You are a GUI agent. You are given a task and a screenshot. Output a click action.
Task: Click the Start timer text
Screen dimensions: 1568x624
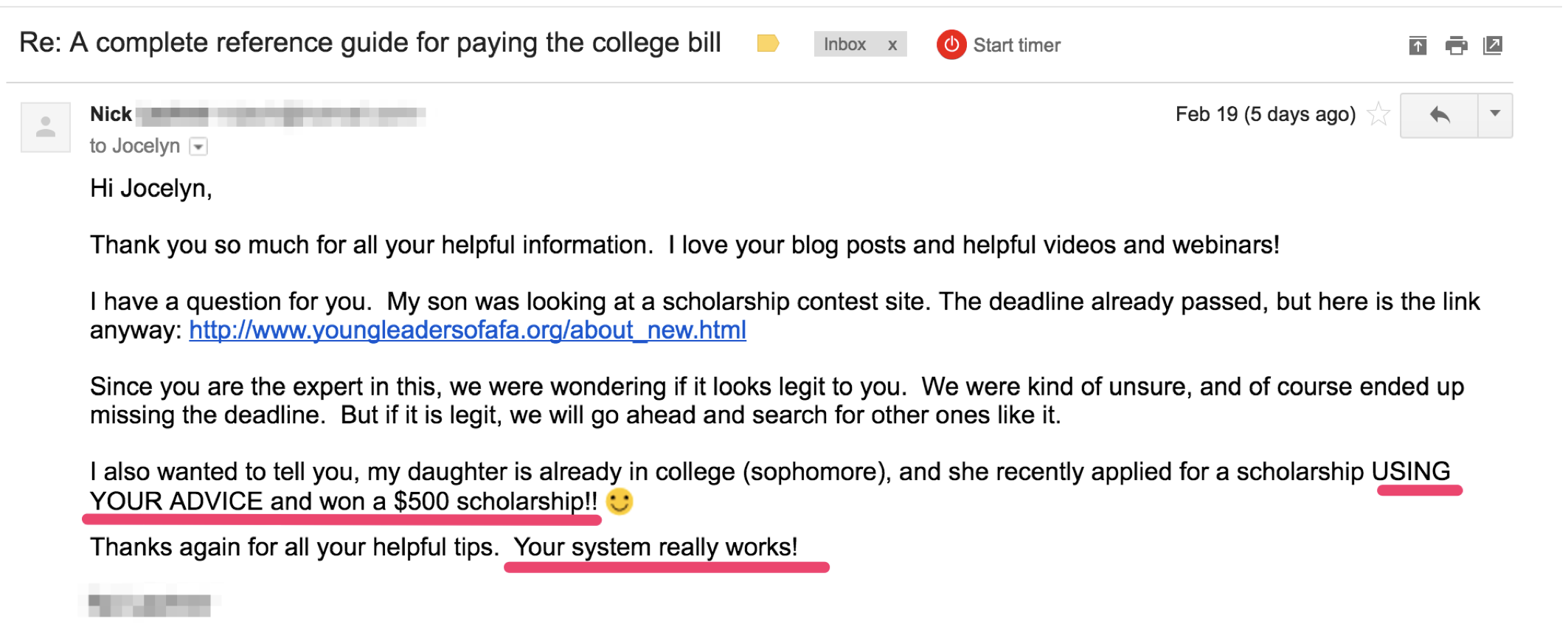(1016, 45)
